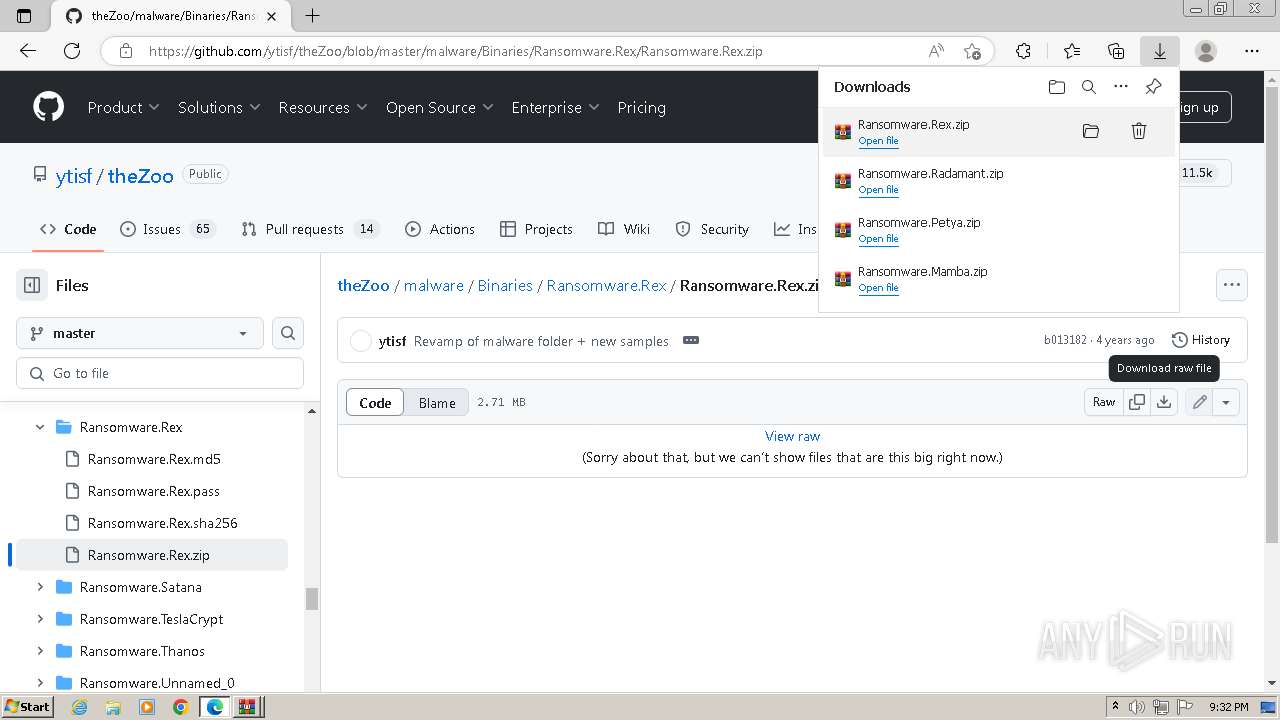
Task: Expand the Ransomware.Thanos folder
Action: (40, 651)
